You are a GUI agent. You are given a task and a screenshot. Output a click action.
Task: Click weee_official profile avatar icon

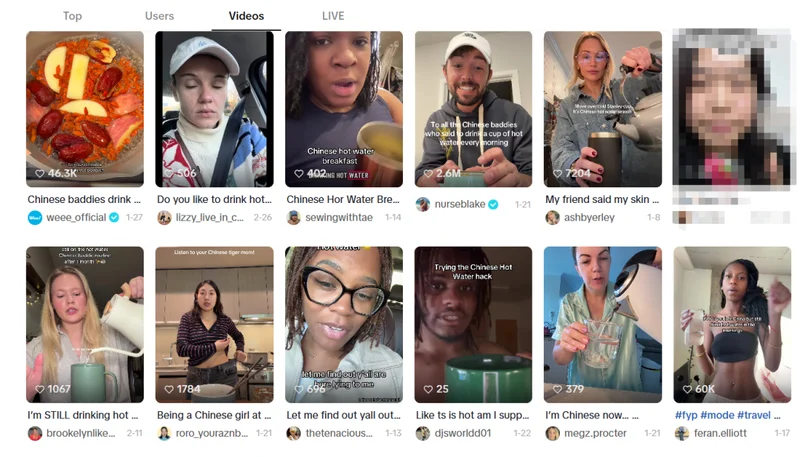tap(35, 218)
